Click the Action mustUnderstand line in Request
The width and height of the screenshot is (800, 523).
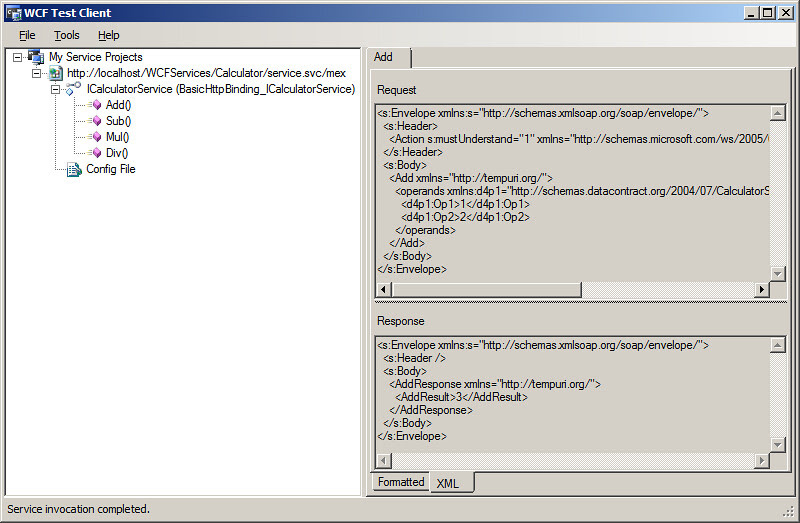[x=579, y=139]
